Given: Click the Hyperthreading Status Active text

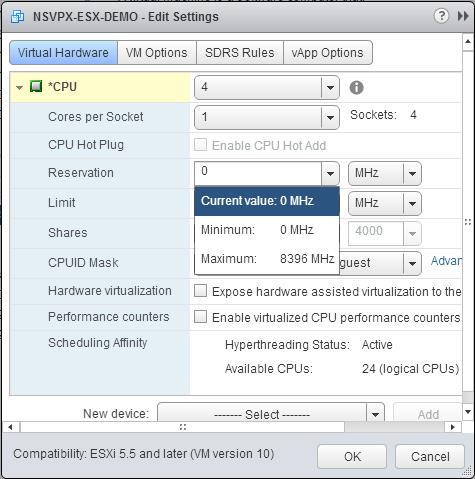Looking at the screenshot, I should (309, 345).
